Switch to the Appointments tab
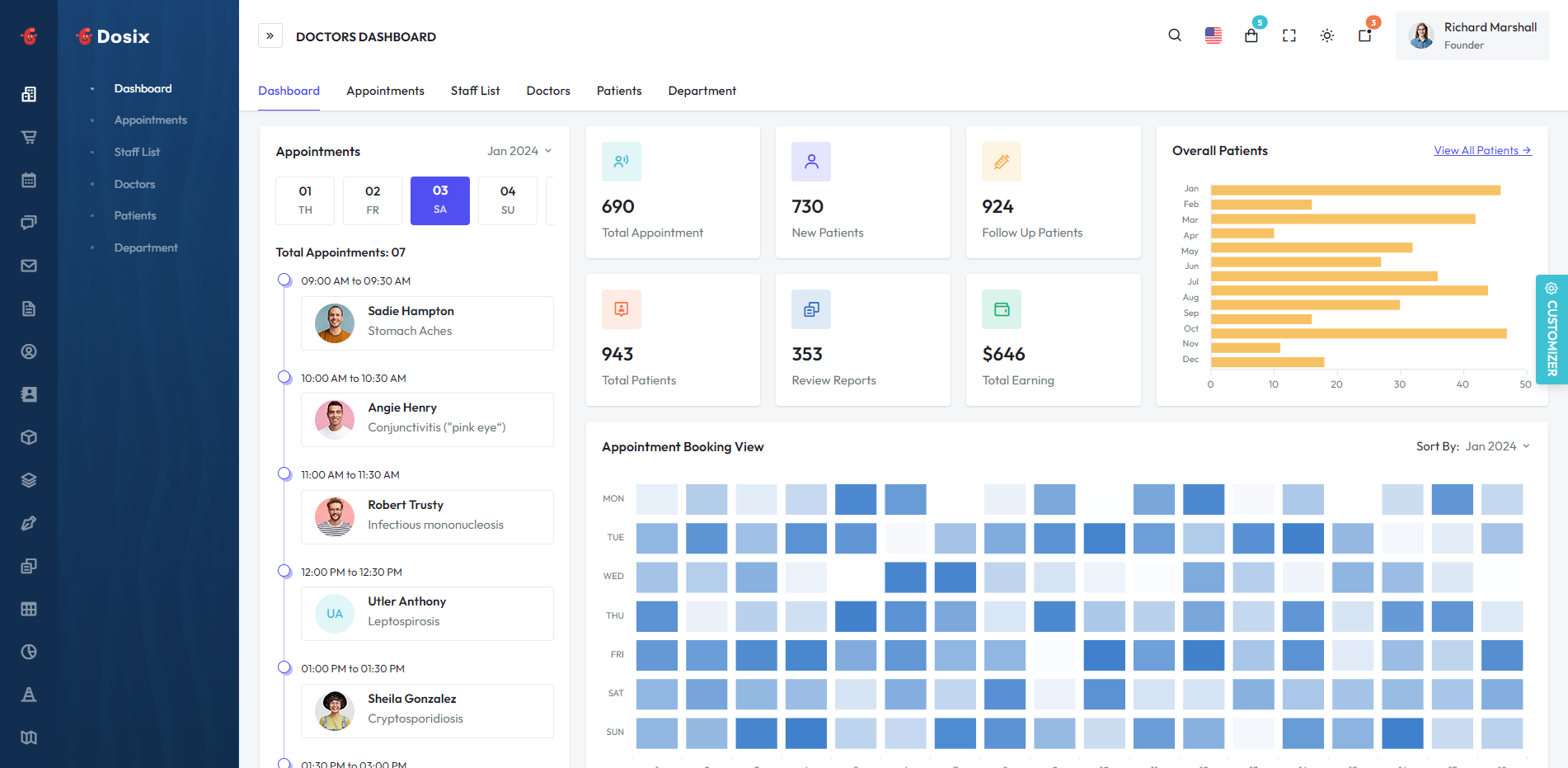Viewport: 1568px width, 768px height. click(x=385, y=91)
